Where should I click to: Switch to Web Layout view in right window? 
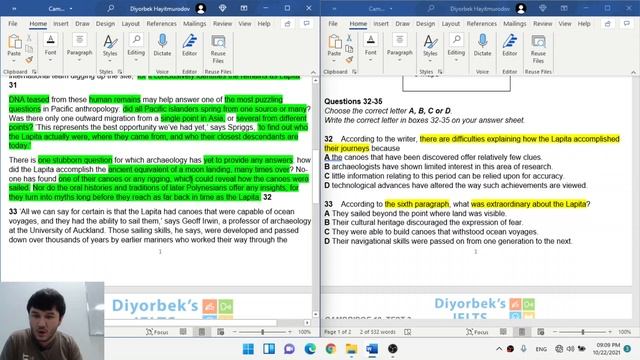(540, 332)
